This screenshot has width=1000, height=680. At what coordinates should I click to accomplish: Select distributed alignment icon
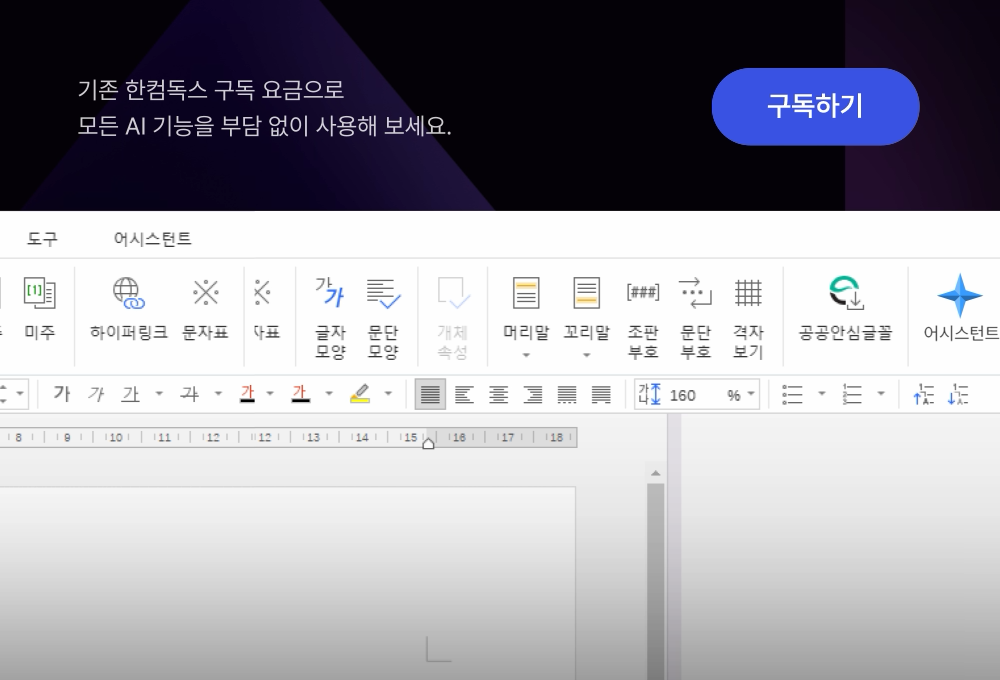tap(567, 394)
